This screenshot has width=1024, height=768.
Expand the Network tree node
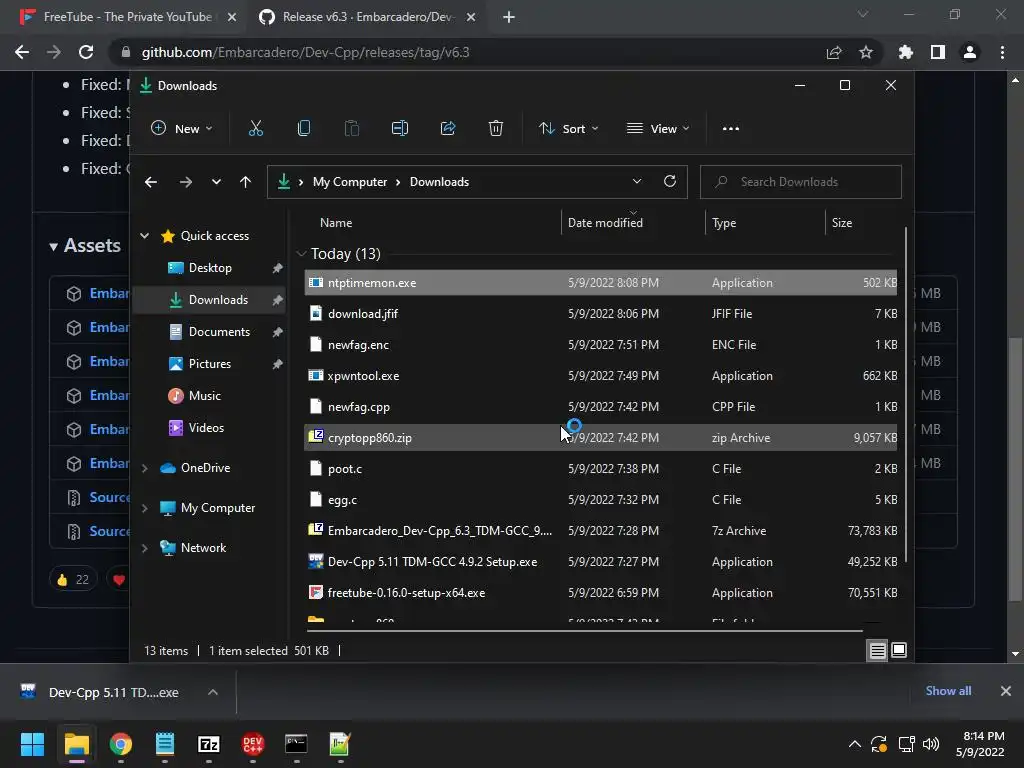(144, 548)
